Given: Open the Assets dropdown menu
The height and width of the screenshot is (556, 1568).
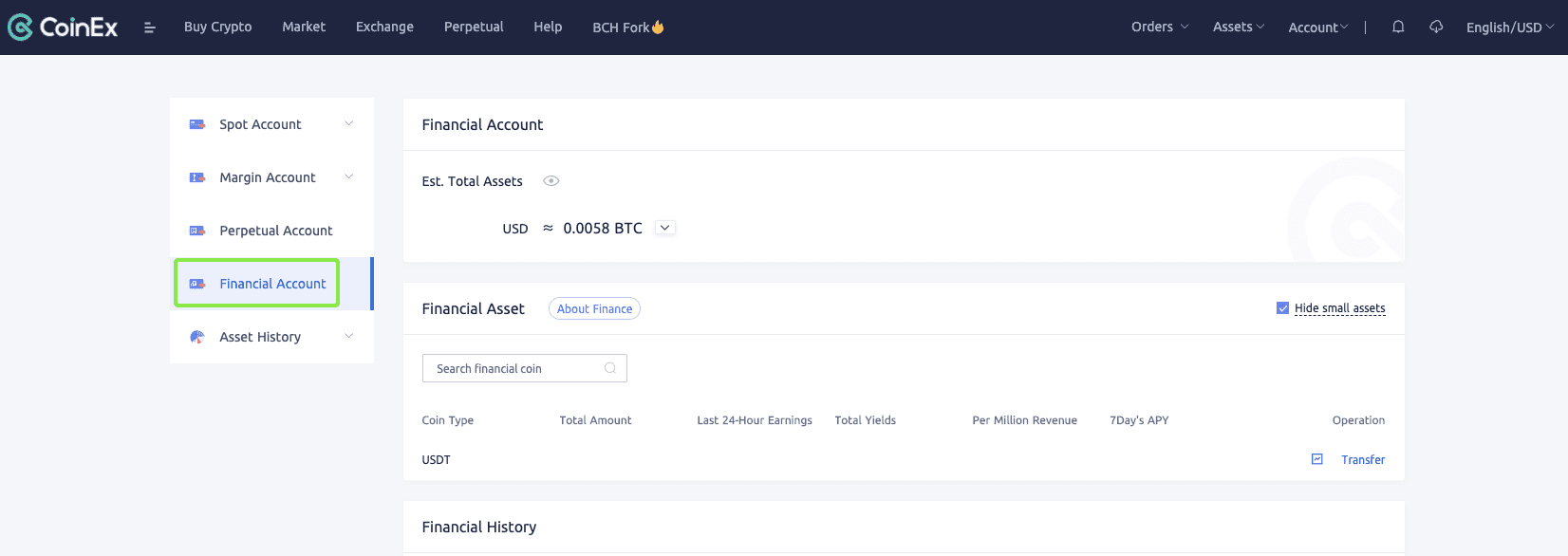Looking at the screenshot, I should click(1239, 27).
